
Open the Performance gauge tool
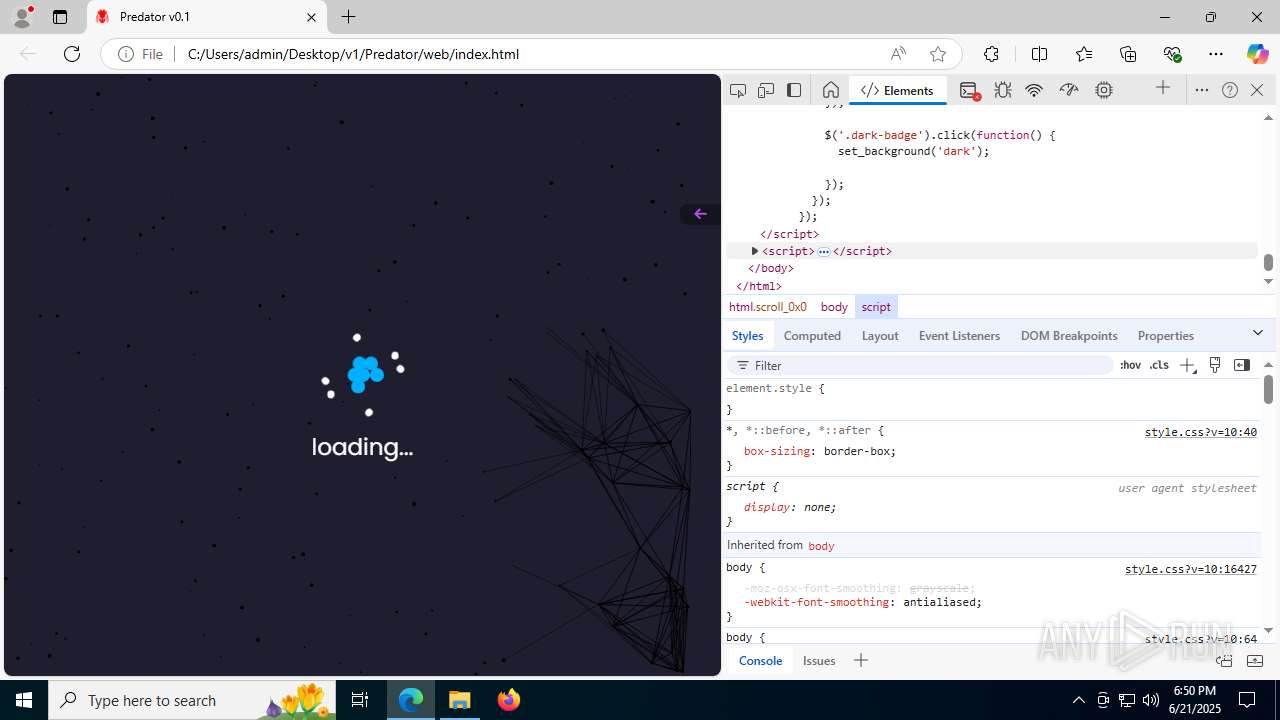click(x=1069, y=90)
